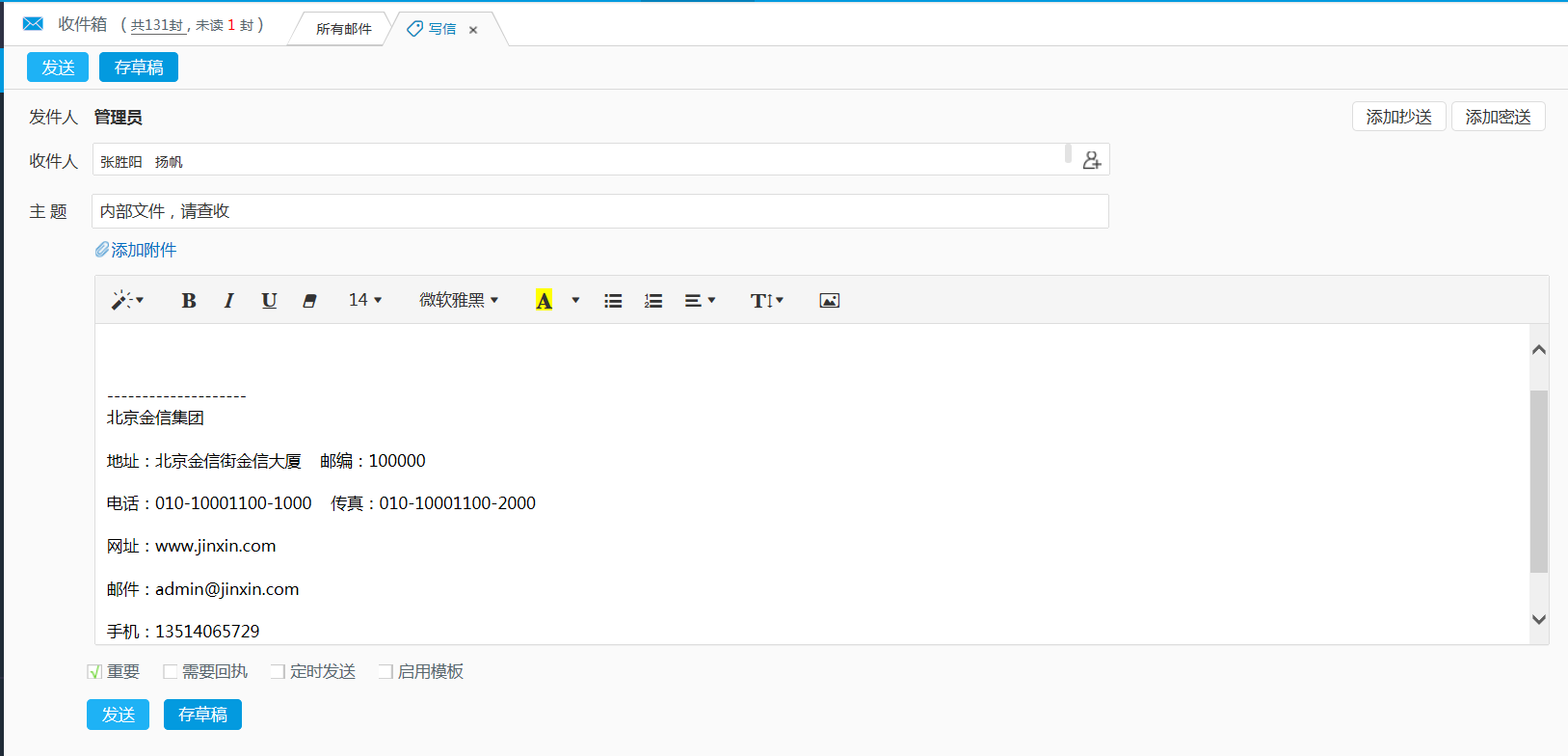Click the 添加附件 link
Viewport: 1568px width, 756px height.
pyautogui.click(x=137, y=250)
